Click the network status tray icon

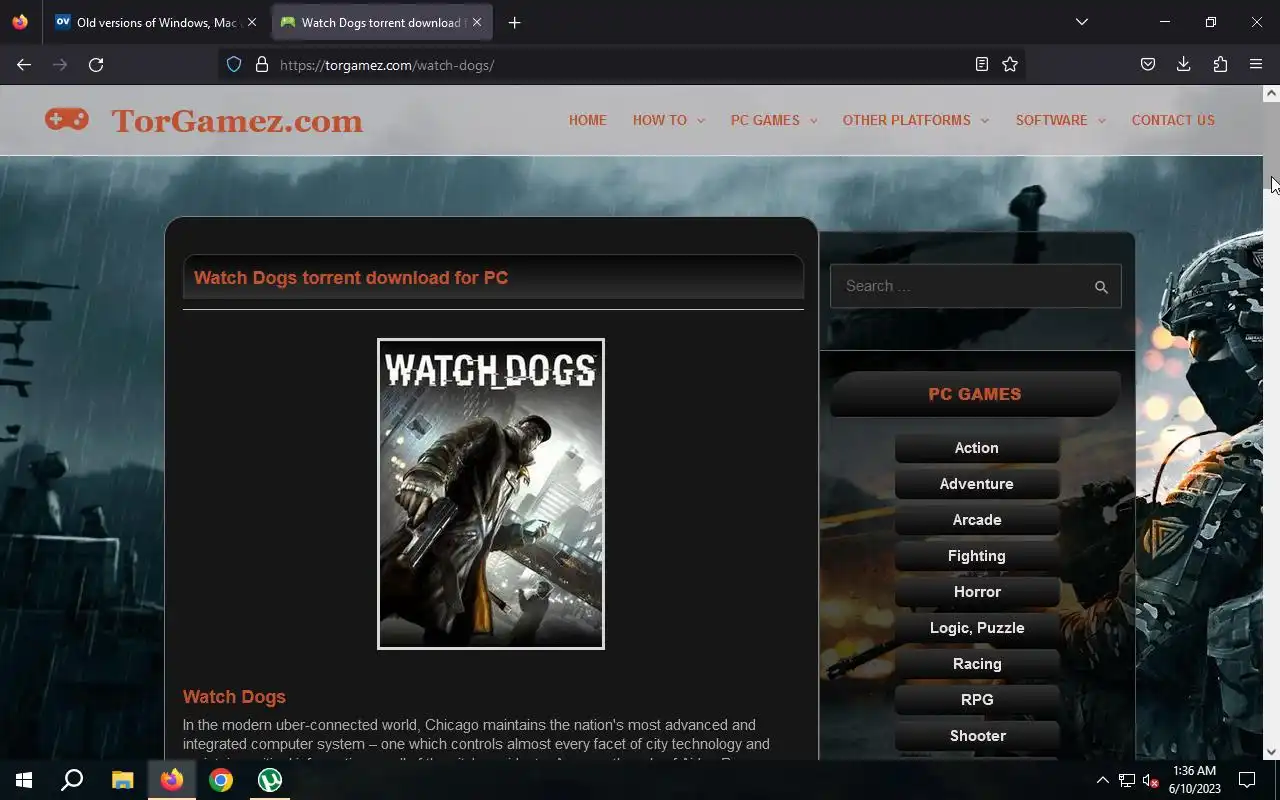point(1127,780)
